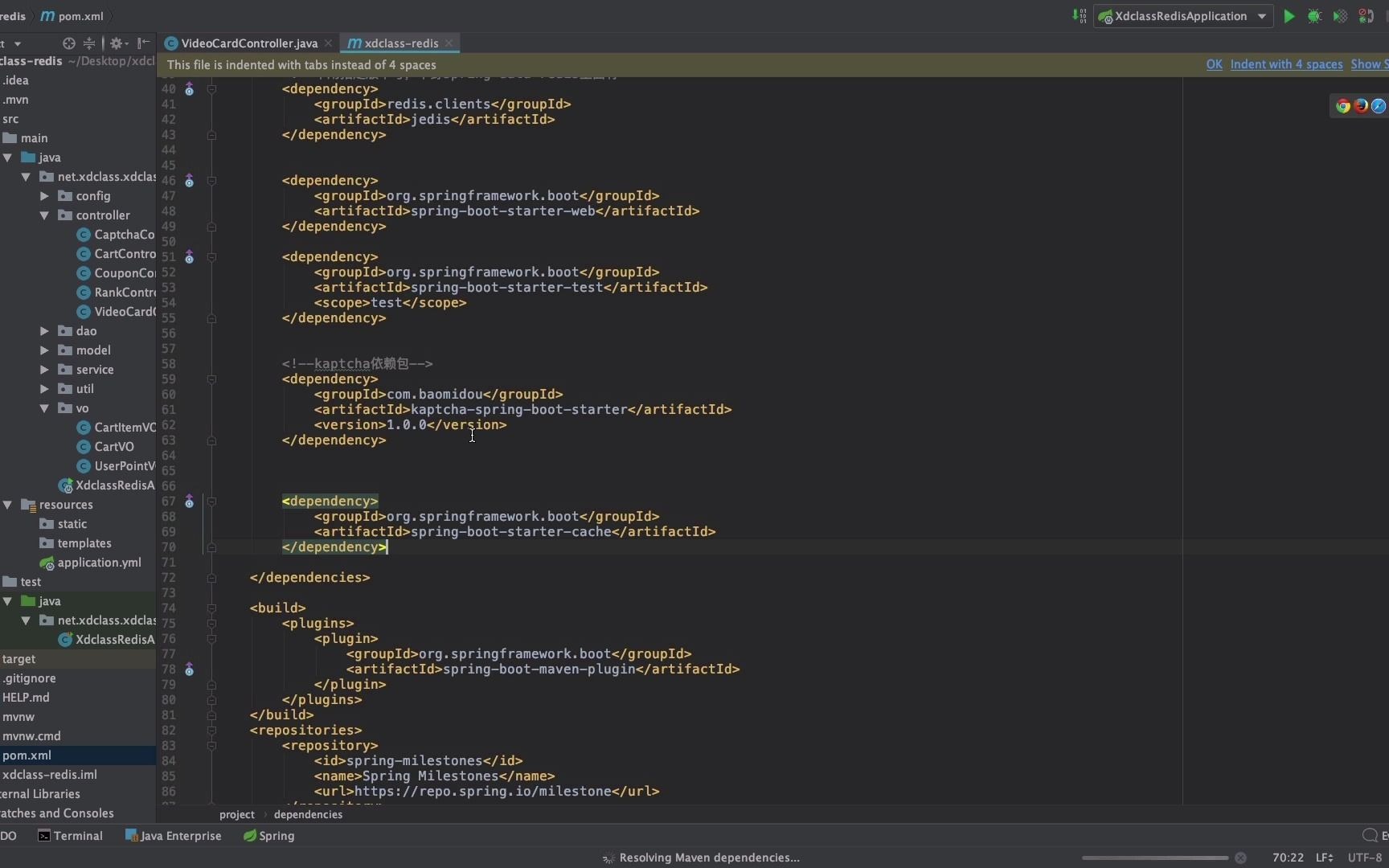Select the xdclass-redis editor tab
Image resolution: width=1389 pixels, height=868 pixels.
[400, 43]
